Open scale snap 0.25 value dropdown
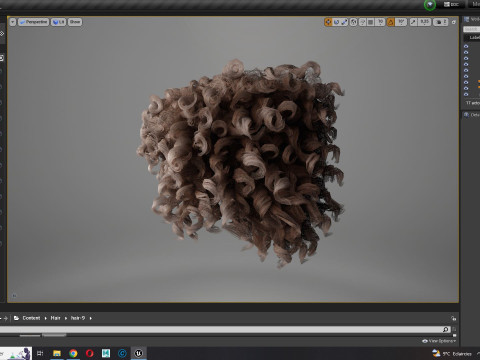The height and width of the screenshot is (360, 480). tap(424, 22)
